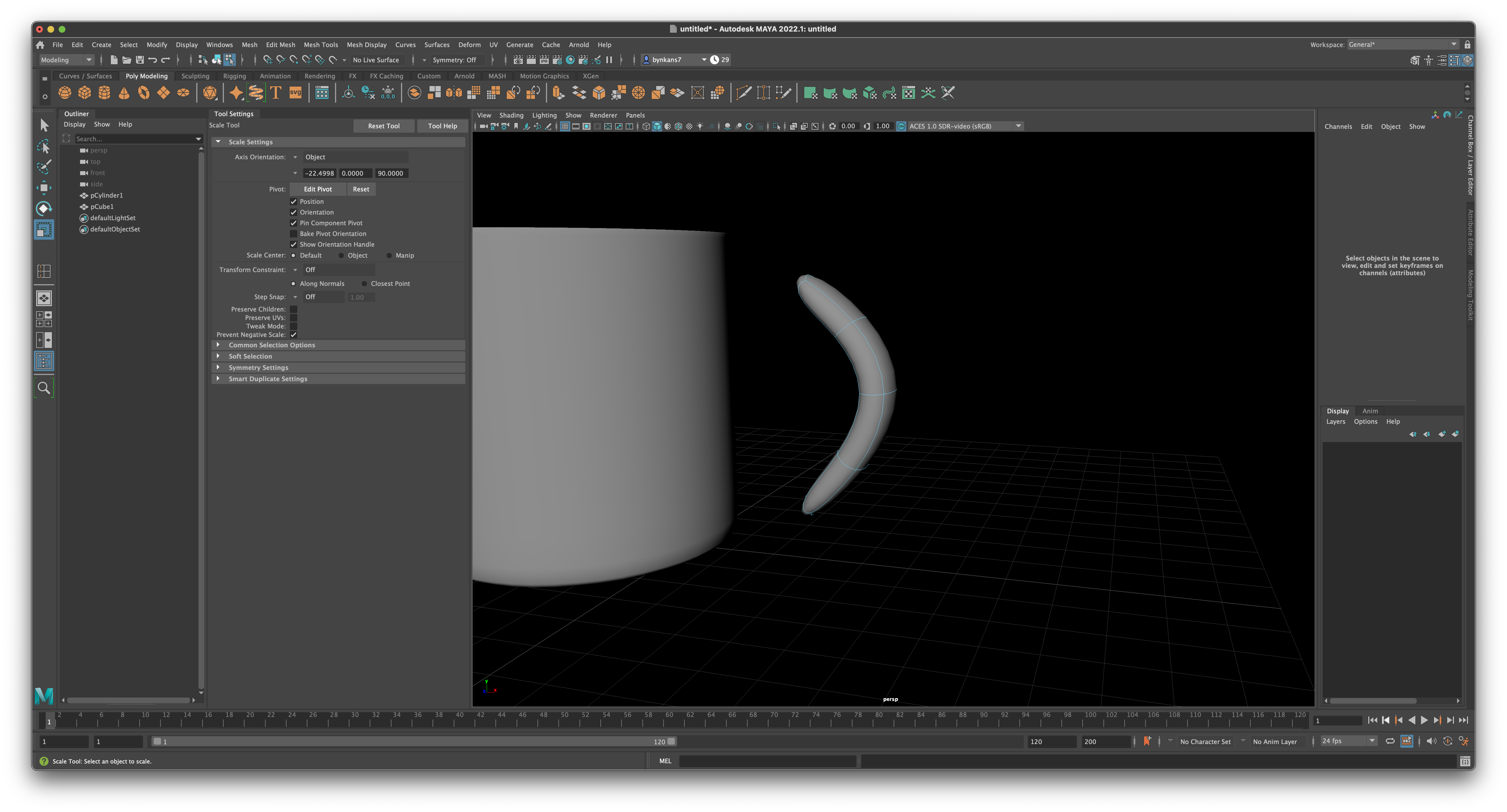Go to start of playback range
This screenshot has height=812, width=1507.
[x=1373, y=720]
